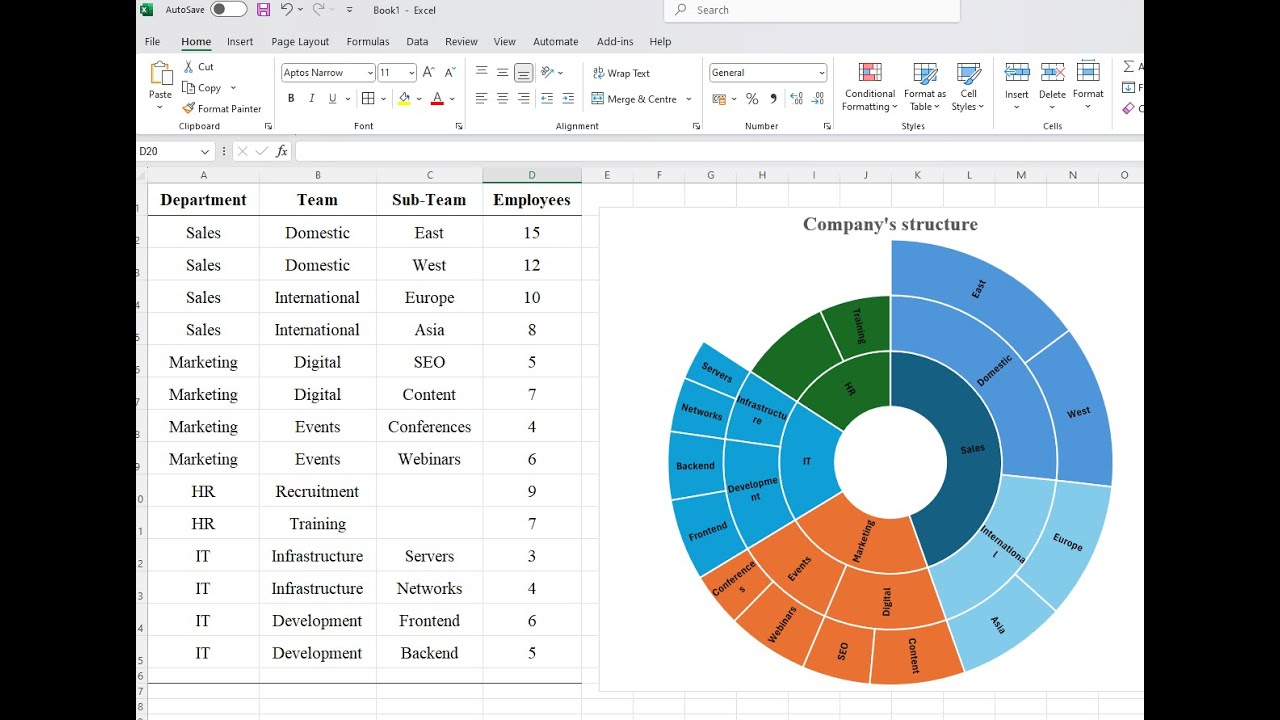Click the Save icon in title bar
This screenshot has width=1280, height=720.
(263, 10)
